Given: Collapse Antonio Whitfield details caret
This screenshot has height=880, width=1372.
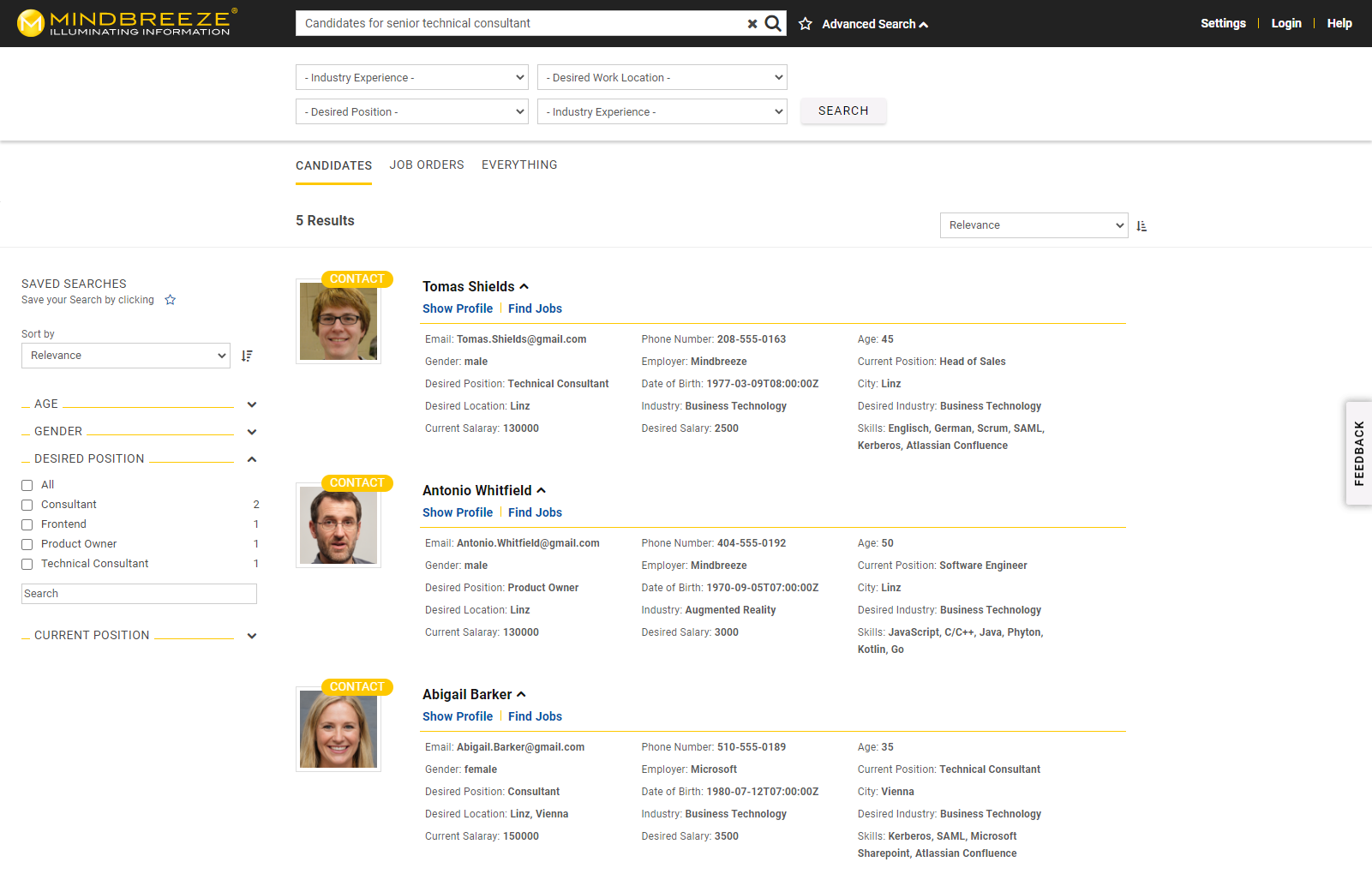Looking at the screenshot, I should pos(542,490).
